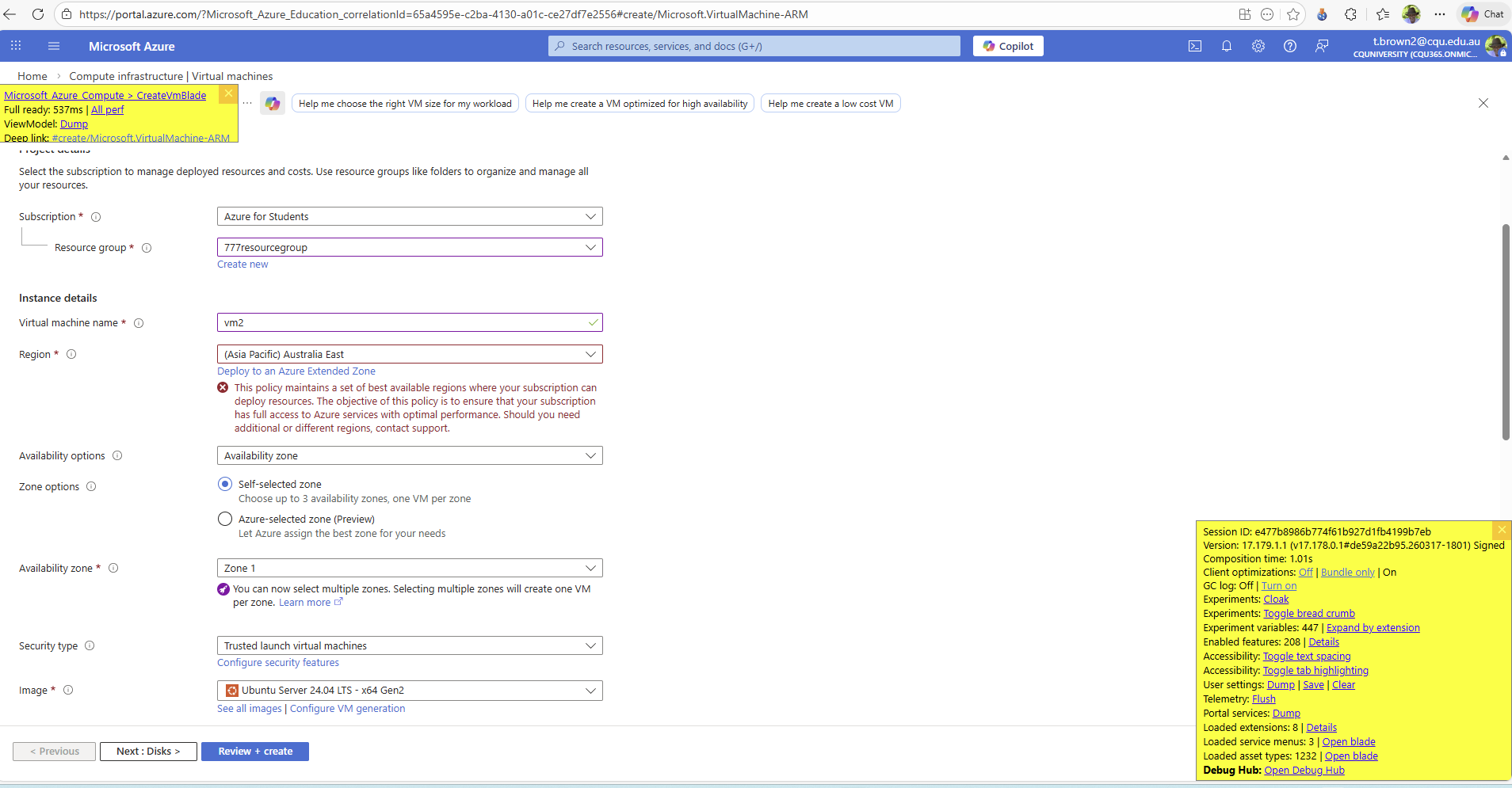
Task: Show info tooltip for Region
Action: tap(71, 354)
